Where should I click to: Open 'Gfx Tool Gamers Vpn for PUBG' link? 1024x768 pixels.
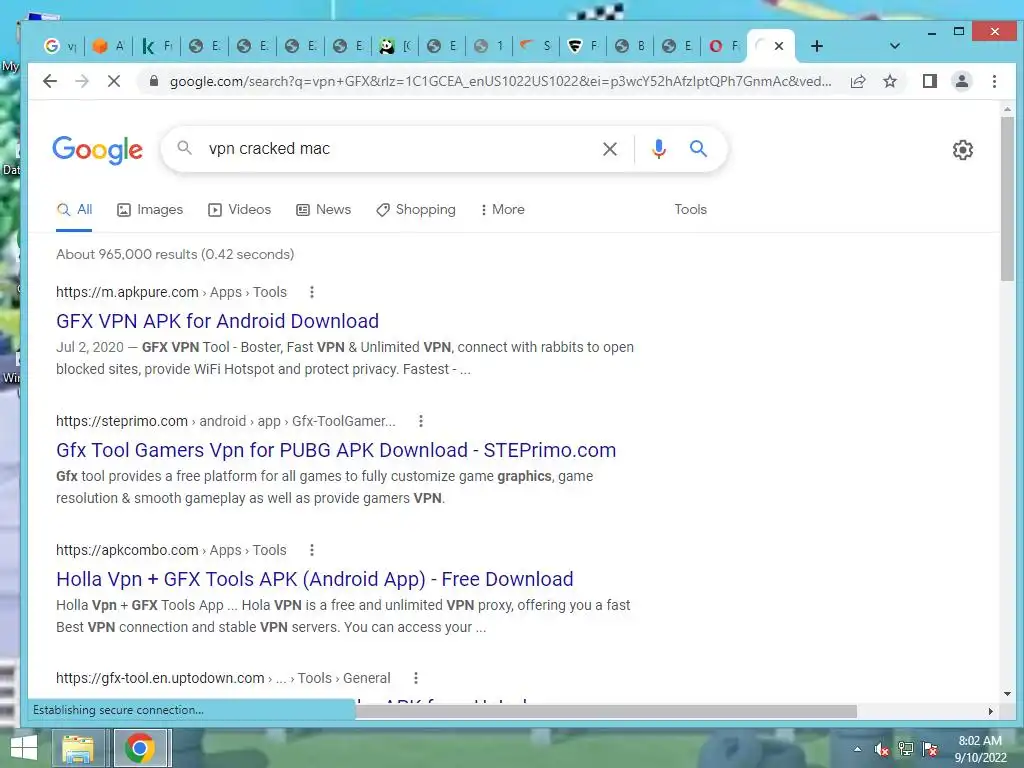[336, 451]
